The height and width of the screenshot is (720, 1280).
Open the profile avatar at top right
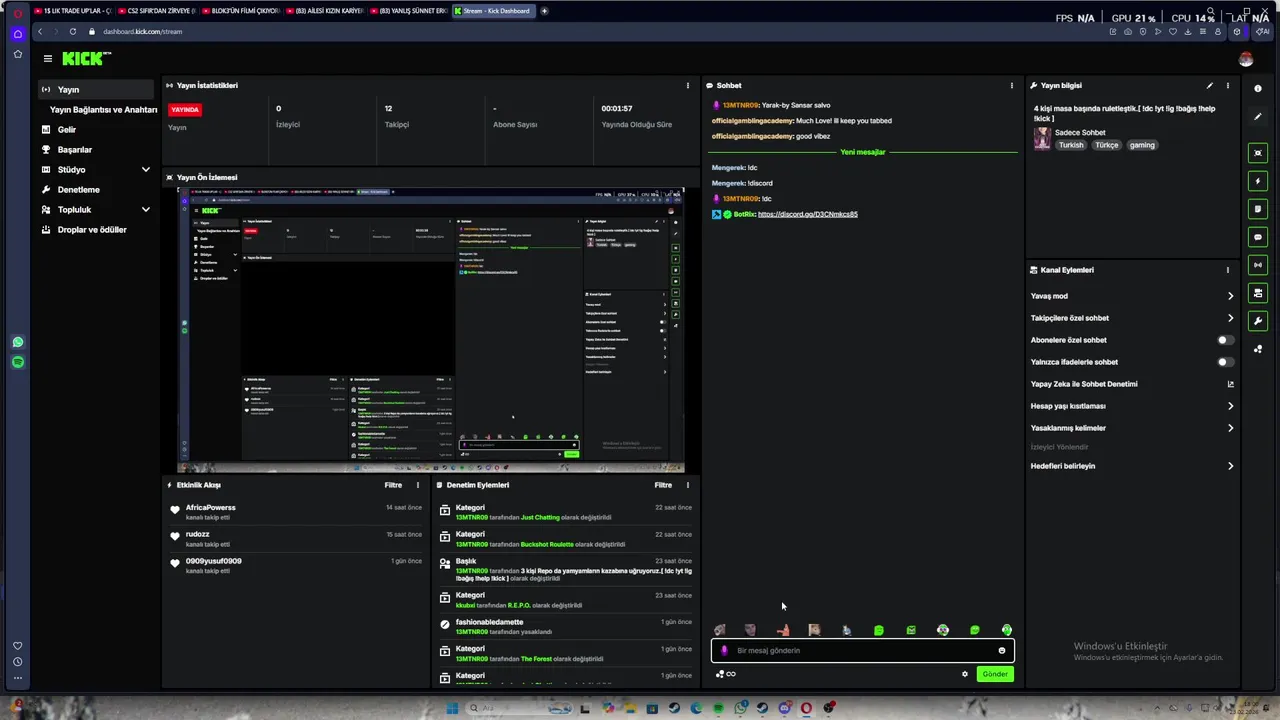(x=1245, y=59)
